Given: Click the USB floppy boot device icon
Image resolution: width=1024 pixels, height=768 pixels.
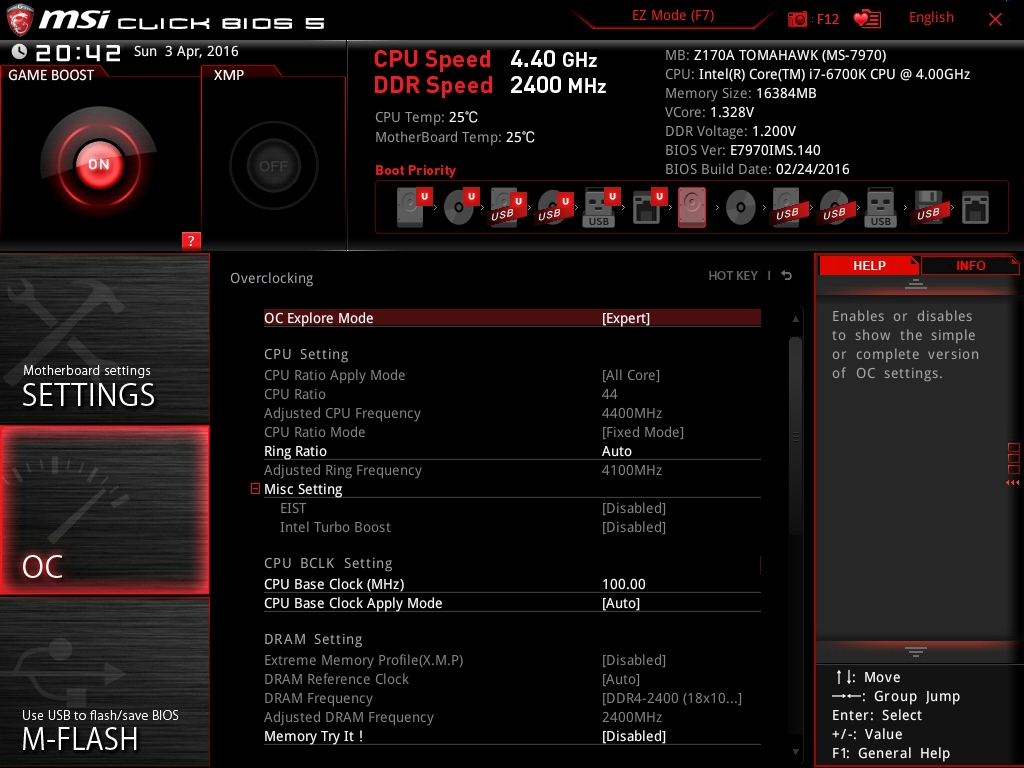Looking at the screenshot, I should [x=928, y=207].
